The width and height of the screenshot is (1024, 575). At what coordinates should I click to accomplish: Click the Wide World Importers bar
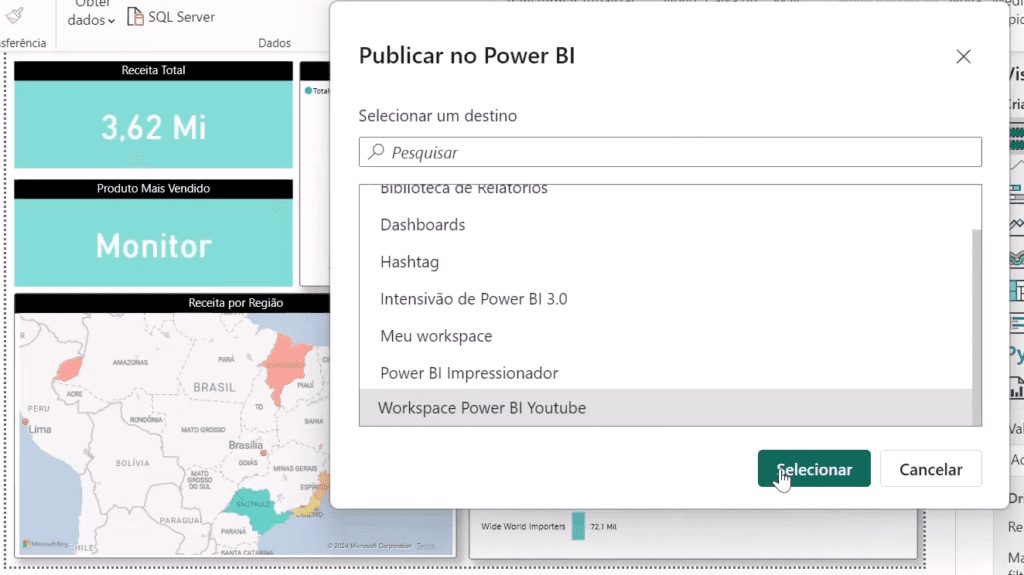click(x=579, y=527)
